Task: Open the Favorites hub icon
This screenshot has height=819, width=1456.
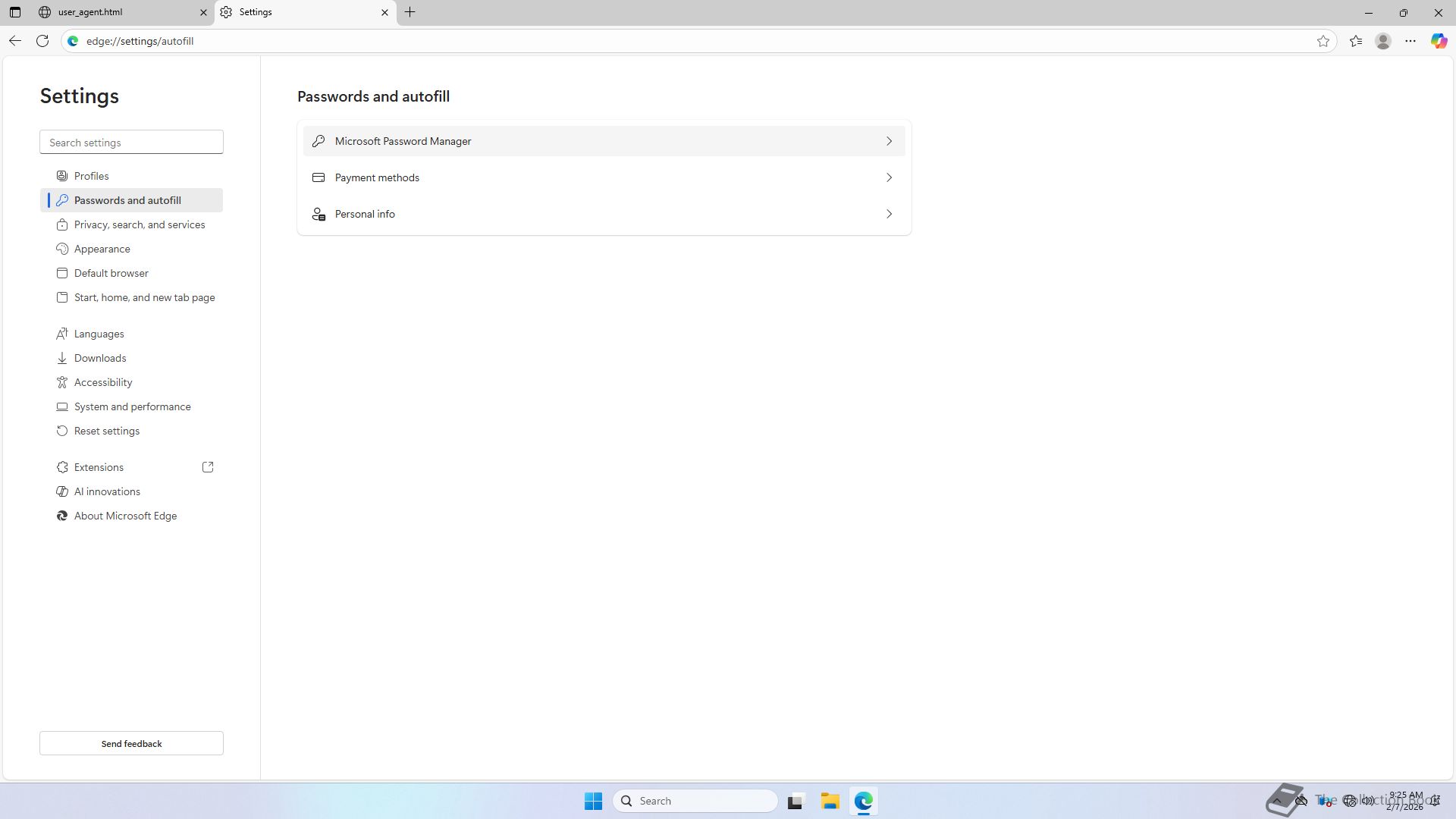Action: coord(1356,41)
